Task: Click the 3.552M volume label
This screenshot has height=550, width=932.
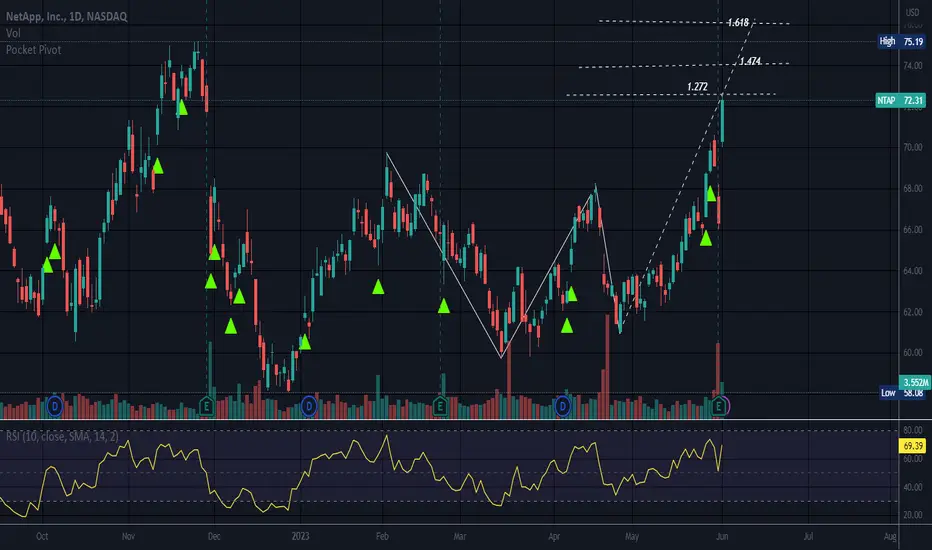Action: (914, 382)
